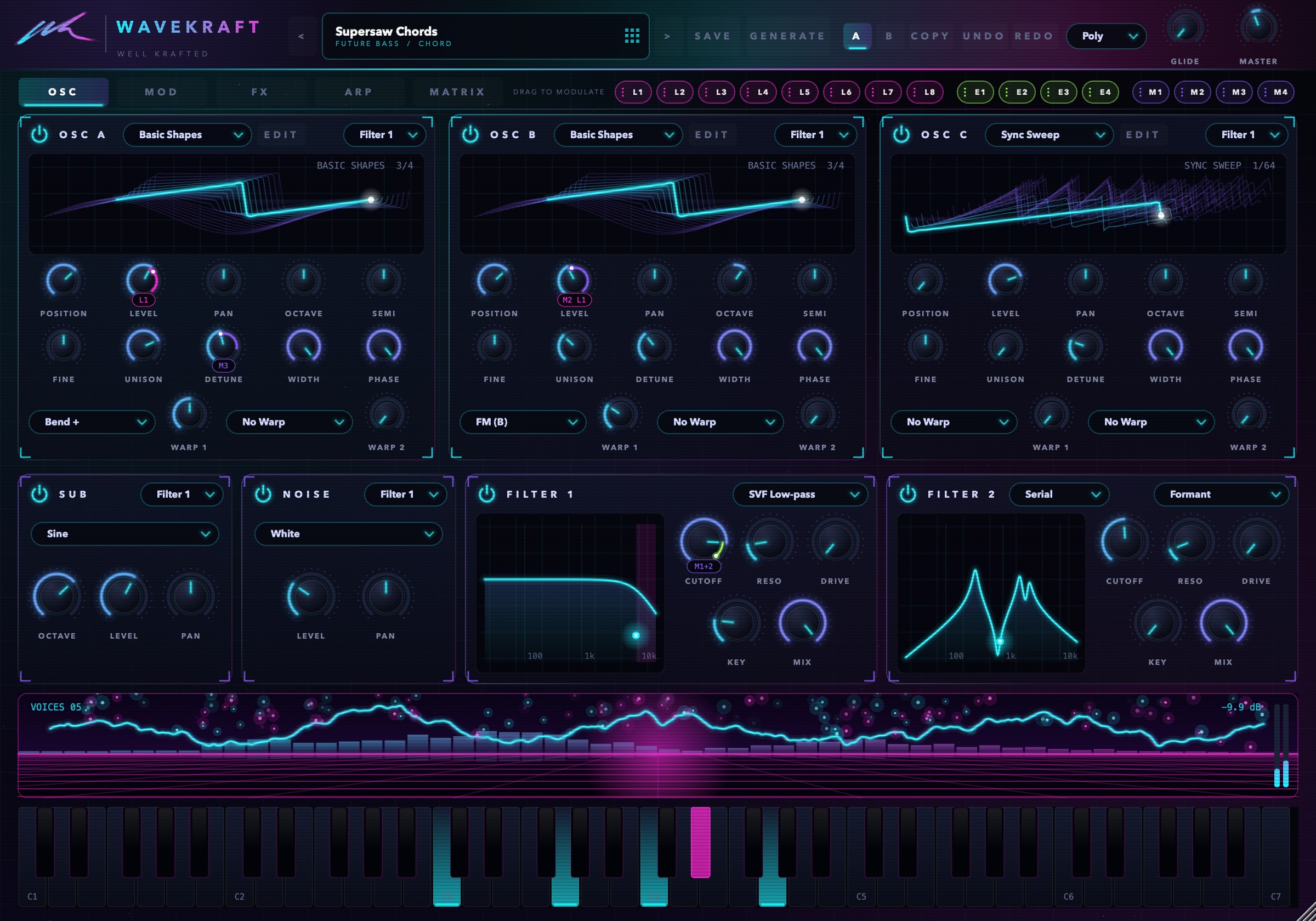Toggle Filter 2 power button
The width and height of the screenshot is (1316, 921).
pos(908,494)
